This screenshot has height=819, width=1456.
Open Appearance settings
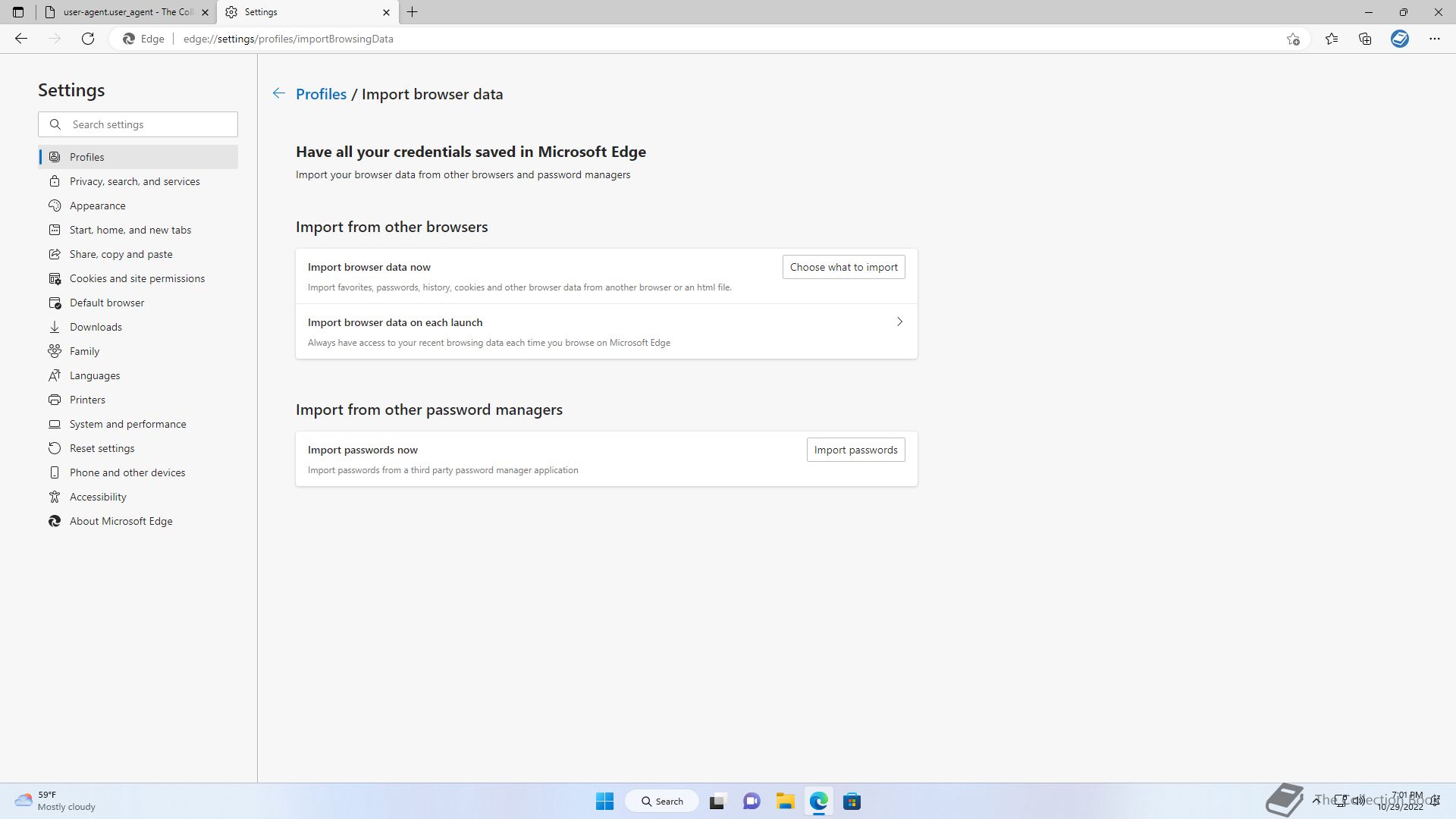pyautogui.click(x=138, y=206)
